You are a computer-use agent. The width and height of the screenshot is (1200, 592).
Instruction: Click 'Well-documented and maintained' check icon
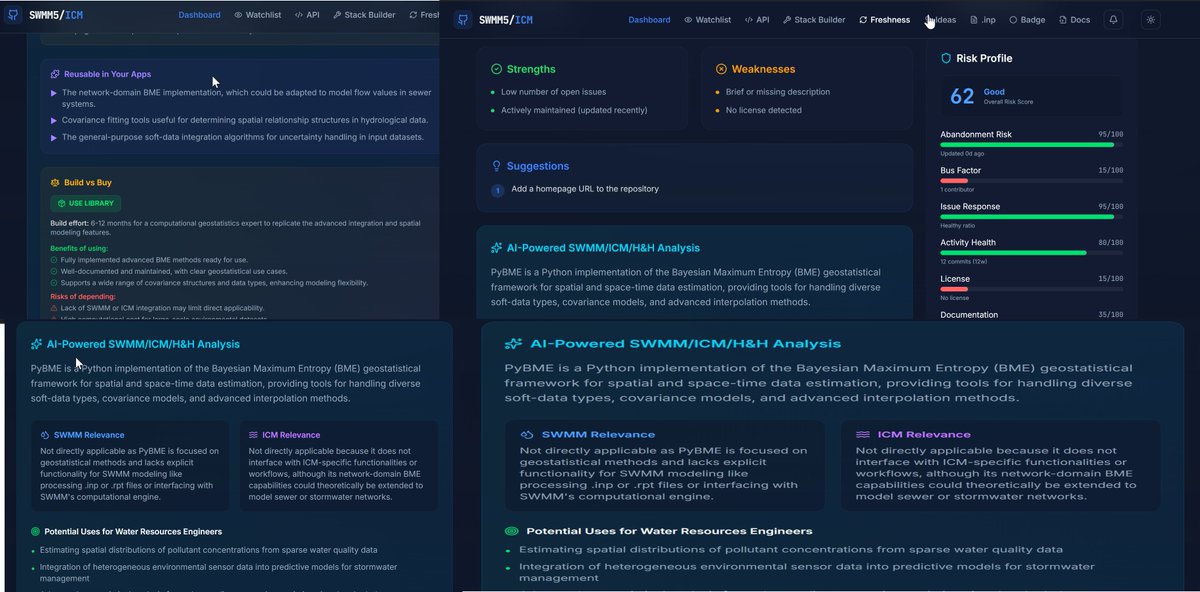click(54, 269)
